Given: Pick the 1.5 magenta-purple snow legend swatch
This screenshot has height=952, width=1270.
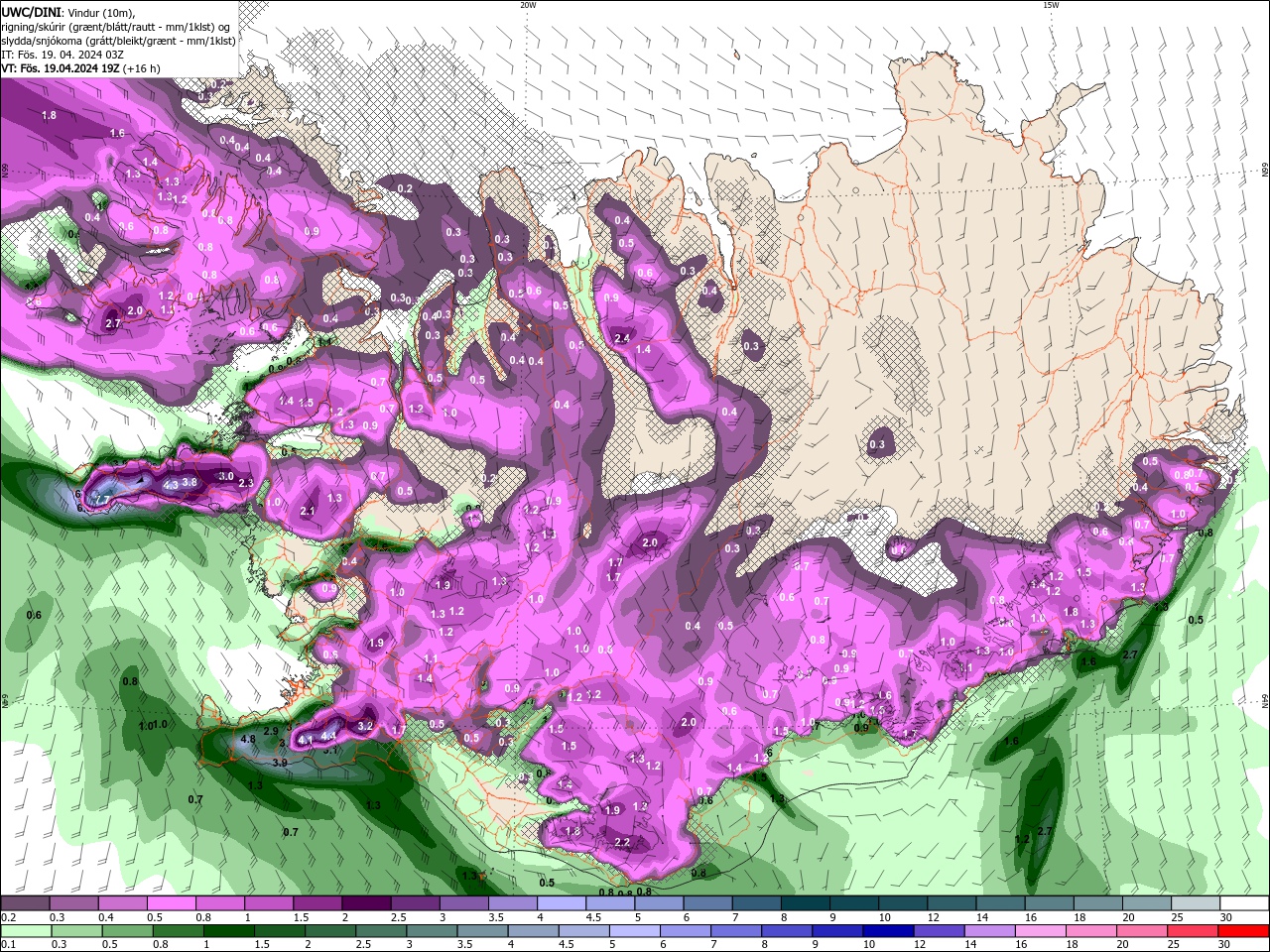Looking at the screenshot, I should [x=317, y=903].
